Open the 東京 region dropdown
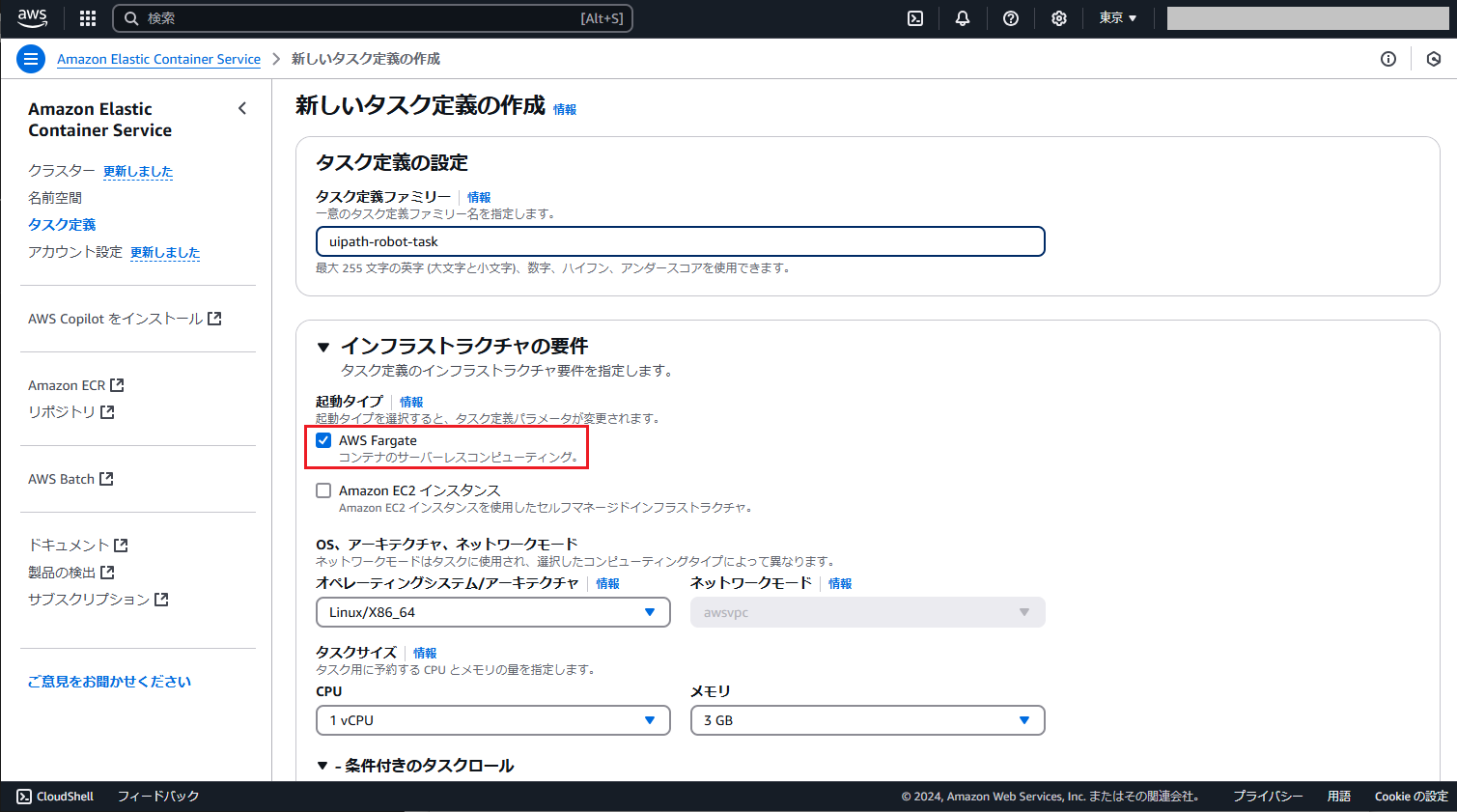The image size is (1457, 812). pos(1118,18)
